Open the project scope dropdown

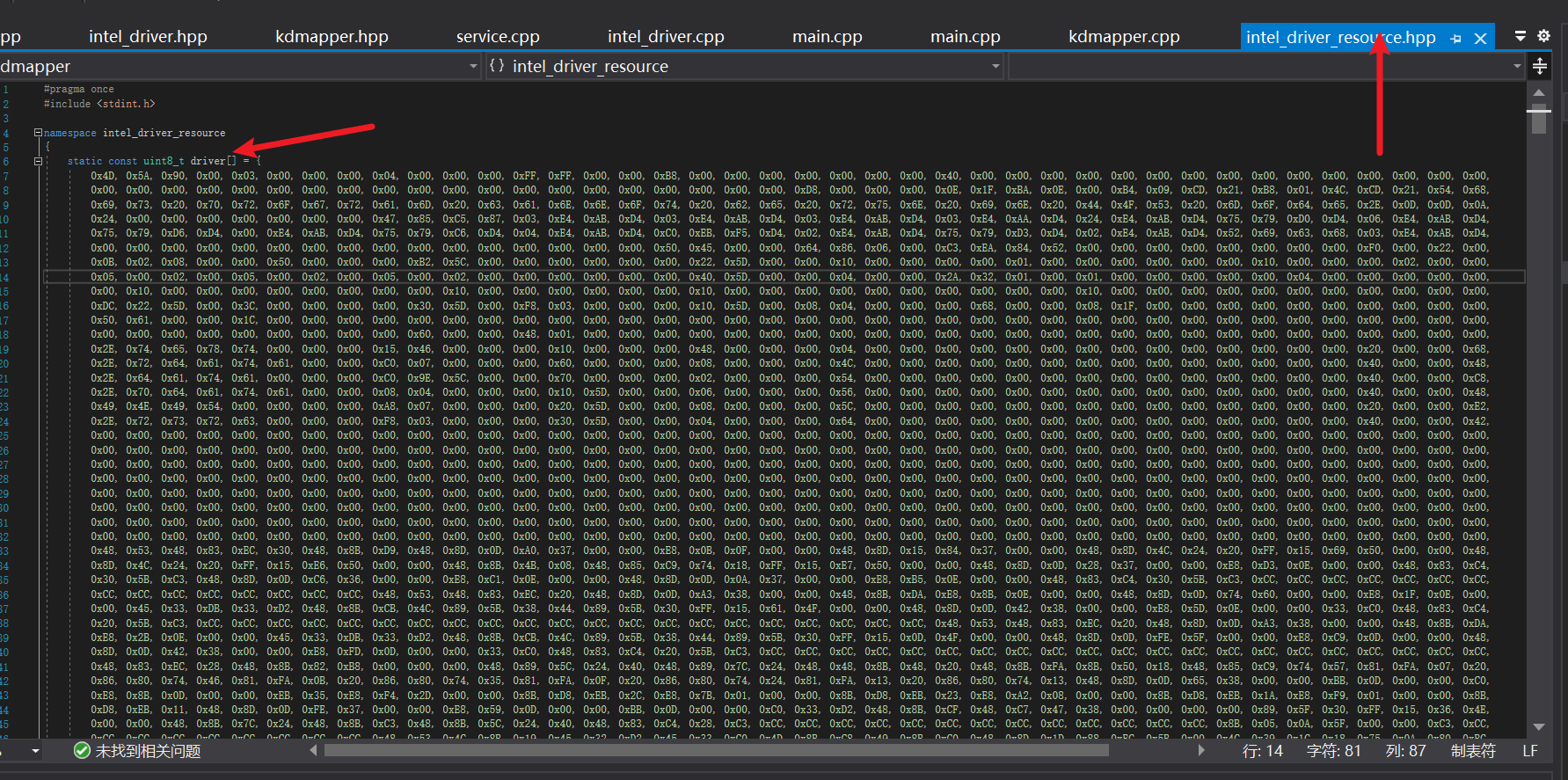(x=473, y=67)
